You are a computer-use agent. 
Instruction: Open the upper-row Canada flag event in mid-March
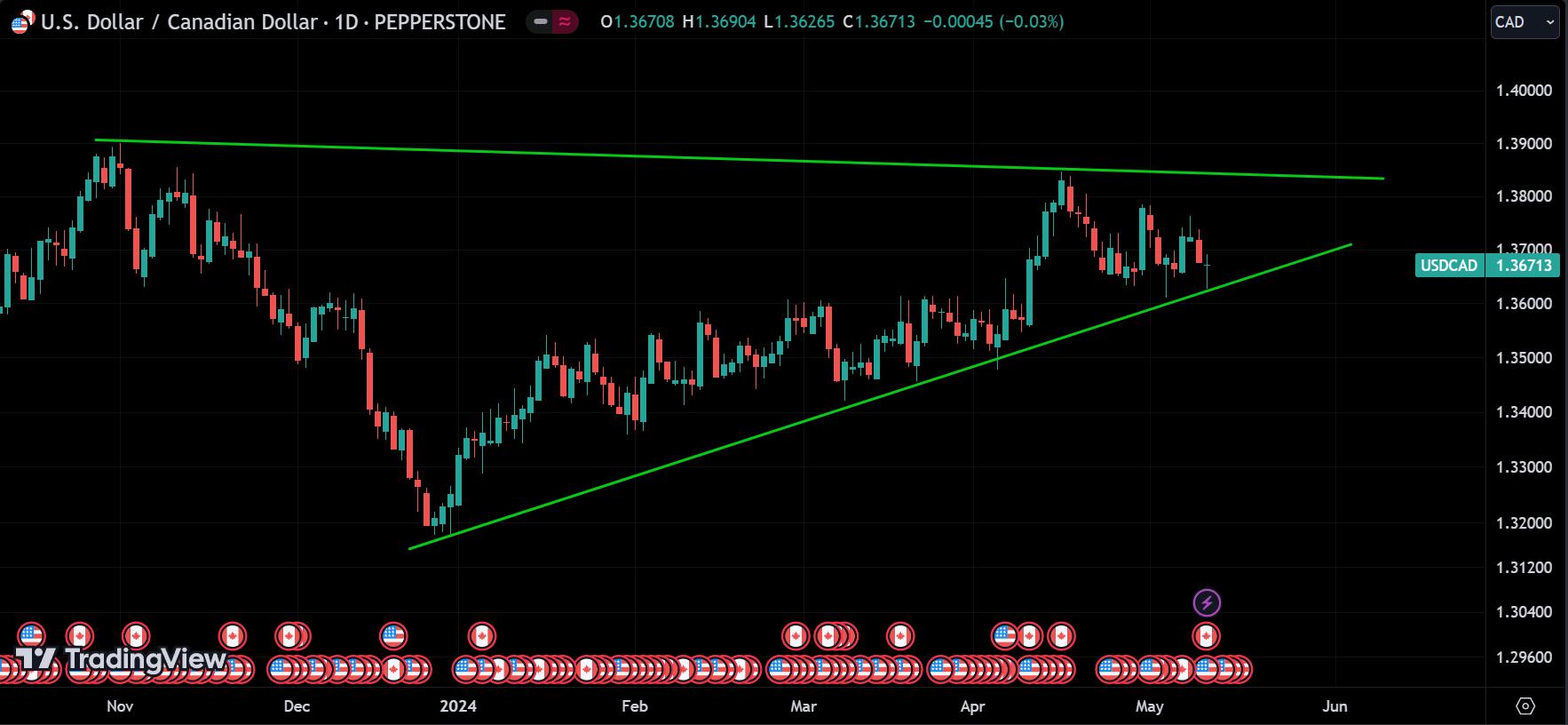900,636
